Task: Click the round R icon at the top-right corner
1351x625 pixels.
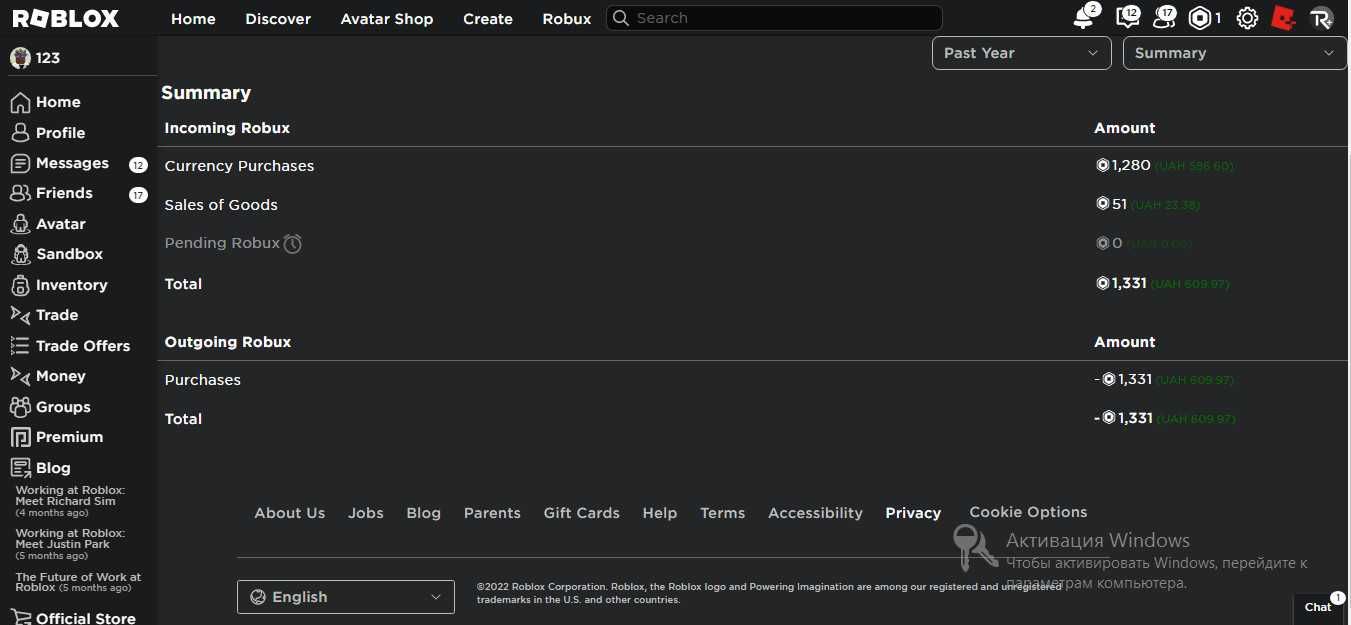Action: 1322,18
